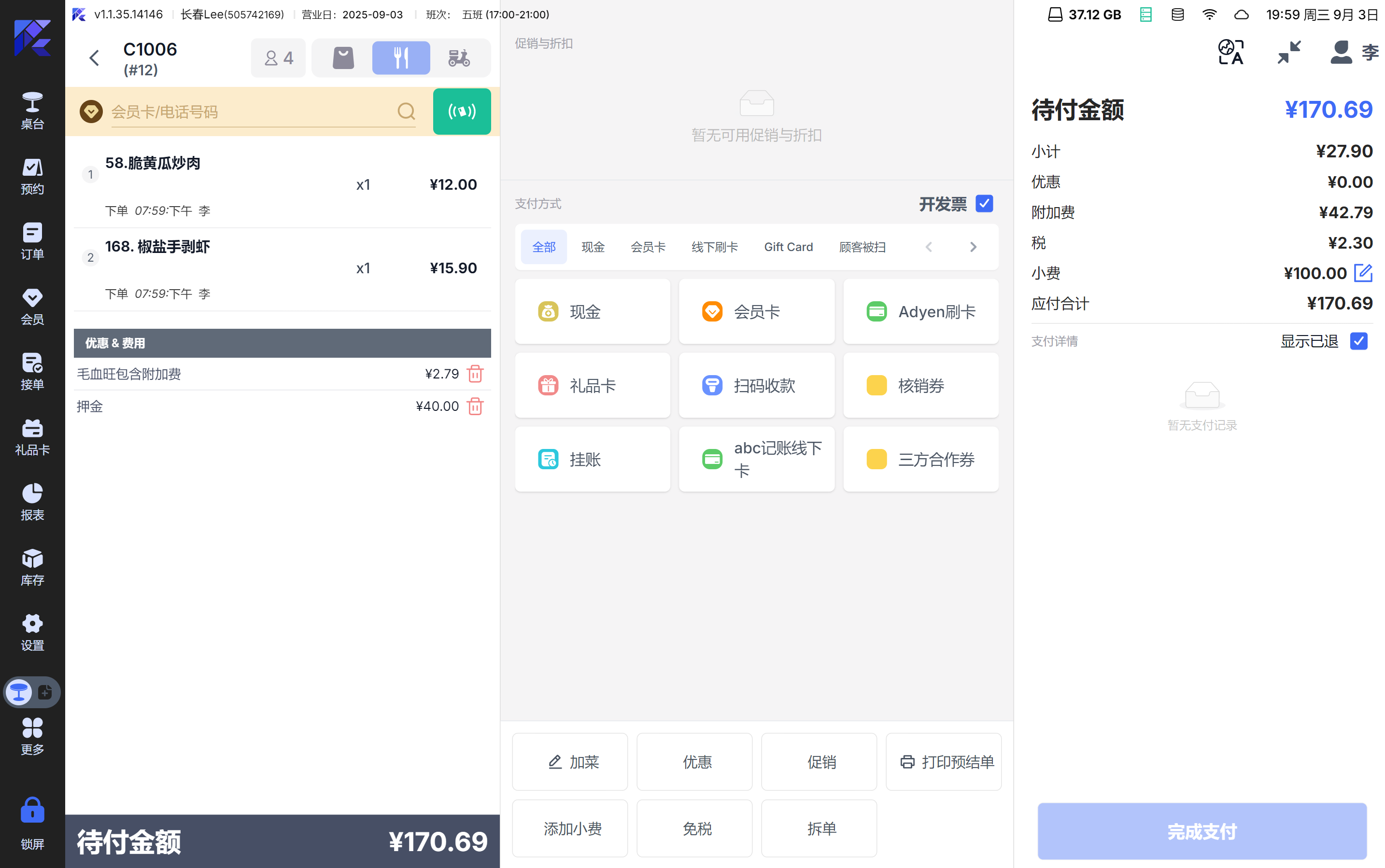Uncheck the 开发票 invoice checkbox
This screenshot has height=868, width=1385.
tap(984, 204)
